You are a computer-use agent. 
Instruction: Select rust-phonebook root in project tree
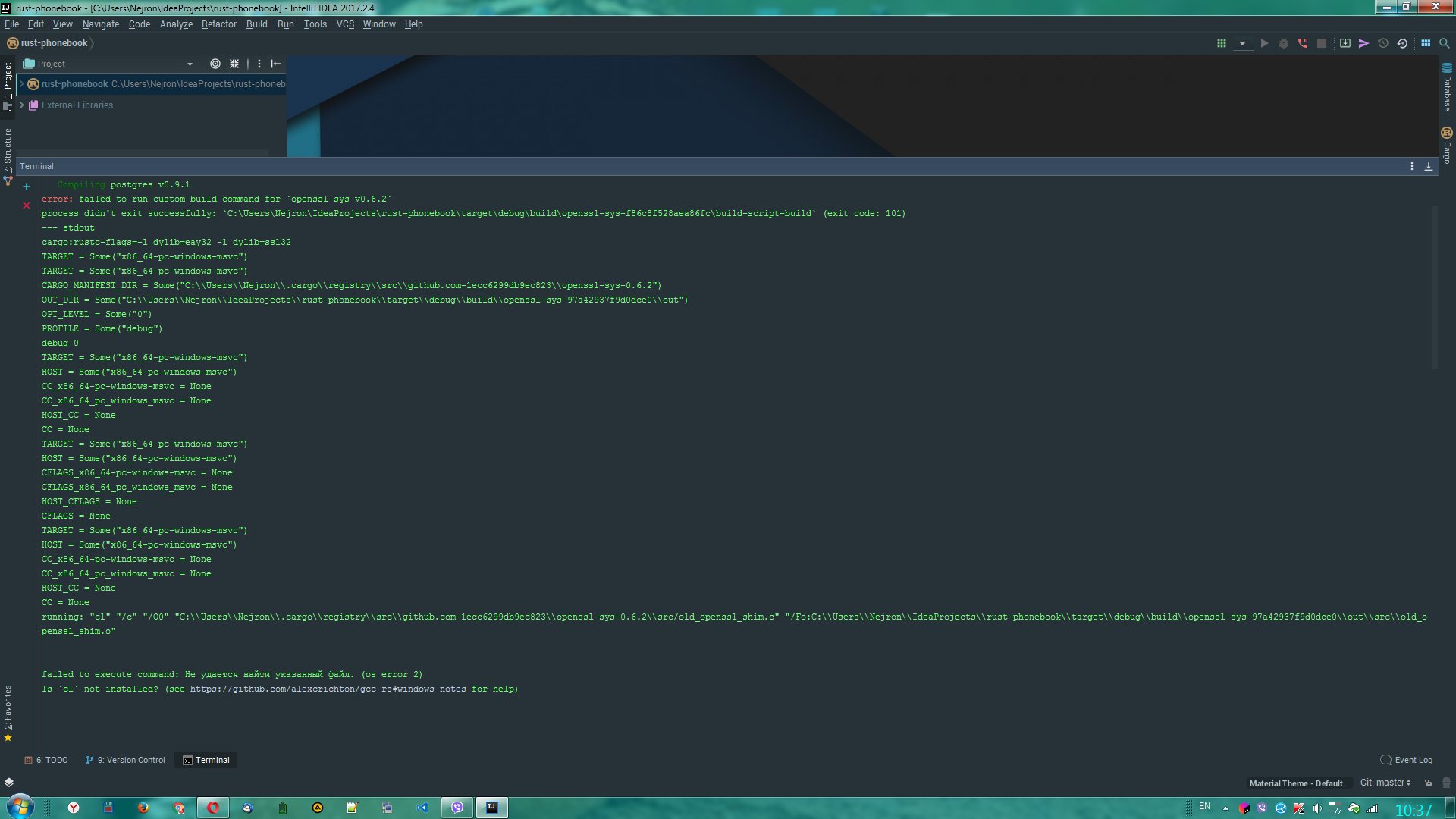[x=75, y=84]
